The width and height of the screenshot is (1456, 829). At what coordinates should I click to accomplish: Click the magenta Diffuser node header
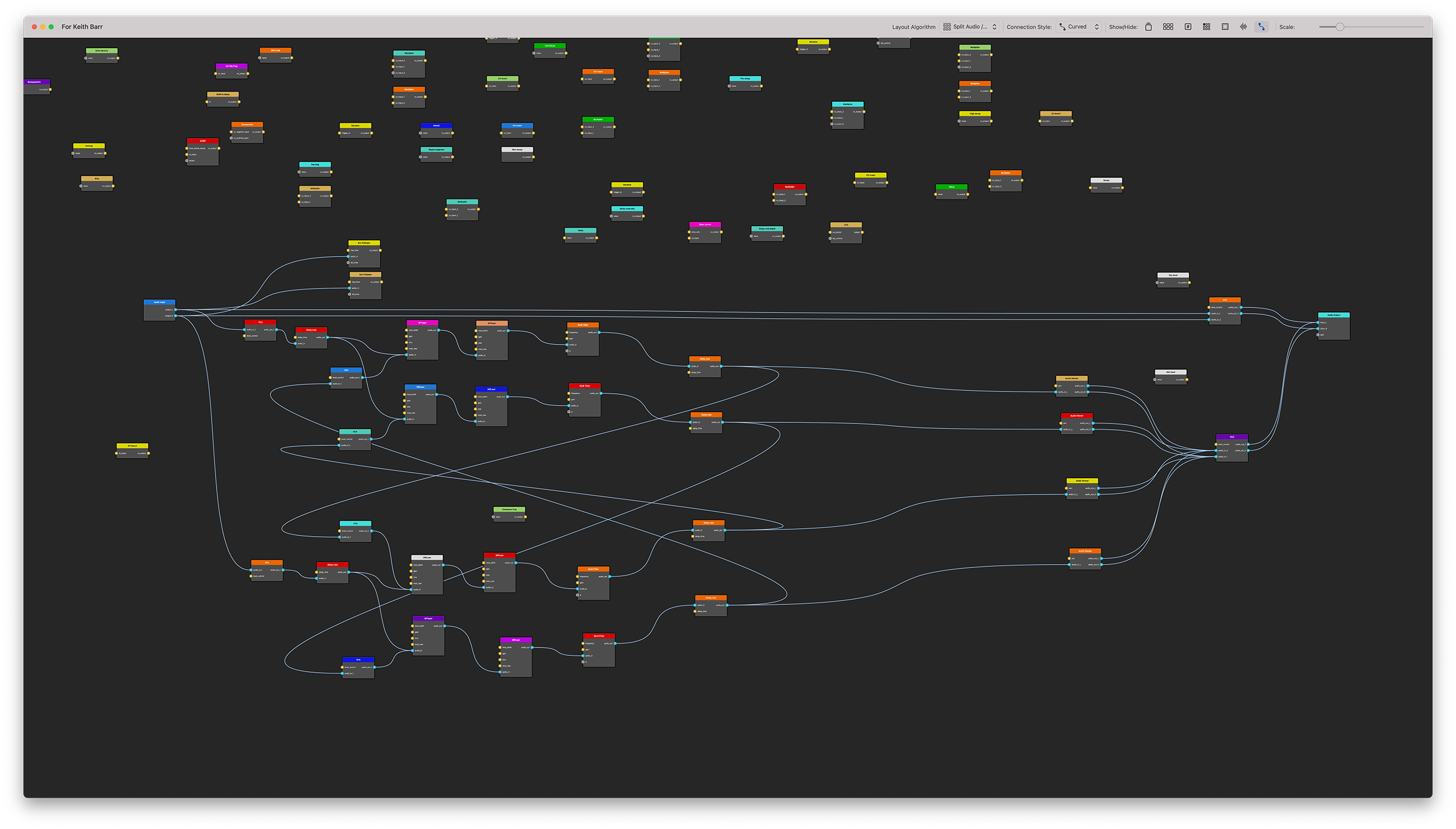click(422, 323)
